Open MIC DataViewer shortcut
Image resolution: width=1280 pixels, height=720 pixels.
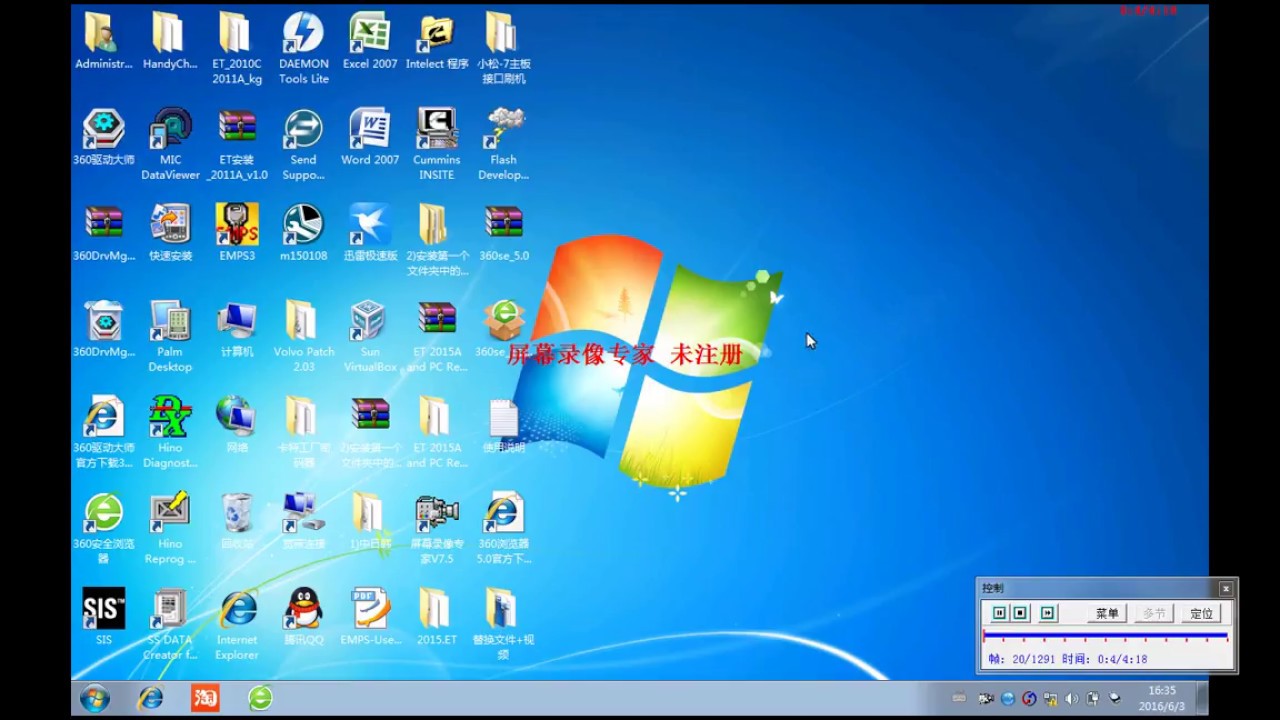[x=170, y=144]
